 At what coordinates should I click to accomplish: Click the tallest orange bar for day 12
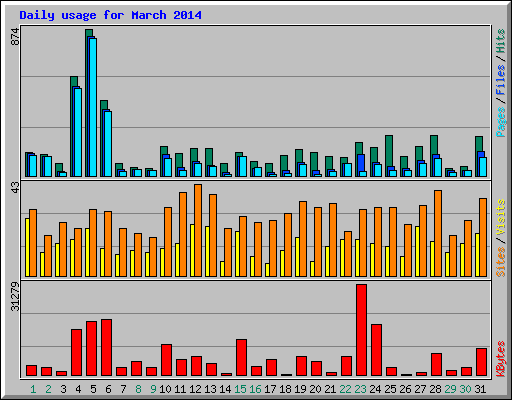click(198, 230)
